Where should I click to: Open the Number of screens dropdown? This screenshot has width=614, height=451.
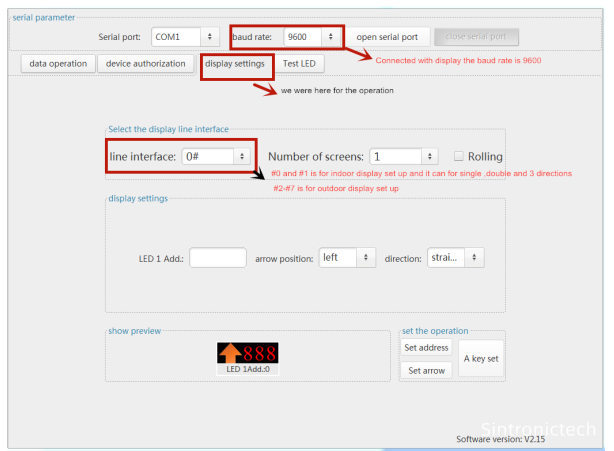point(403,156)
